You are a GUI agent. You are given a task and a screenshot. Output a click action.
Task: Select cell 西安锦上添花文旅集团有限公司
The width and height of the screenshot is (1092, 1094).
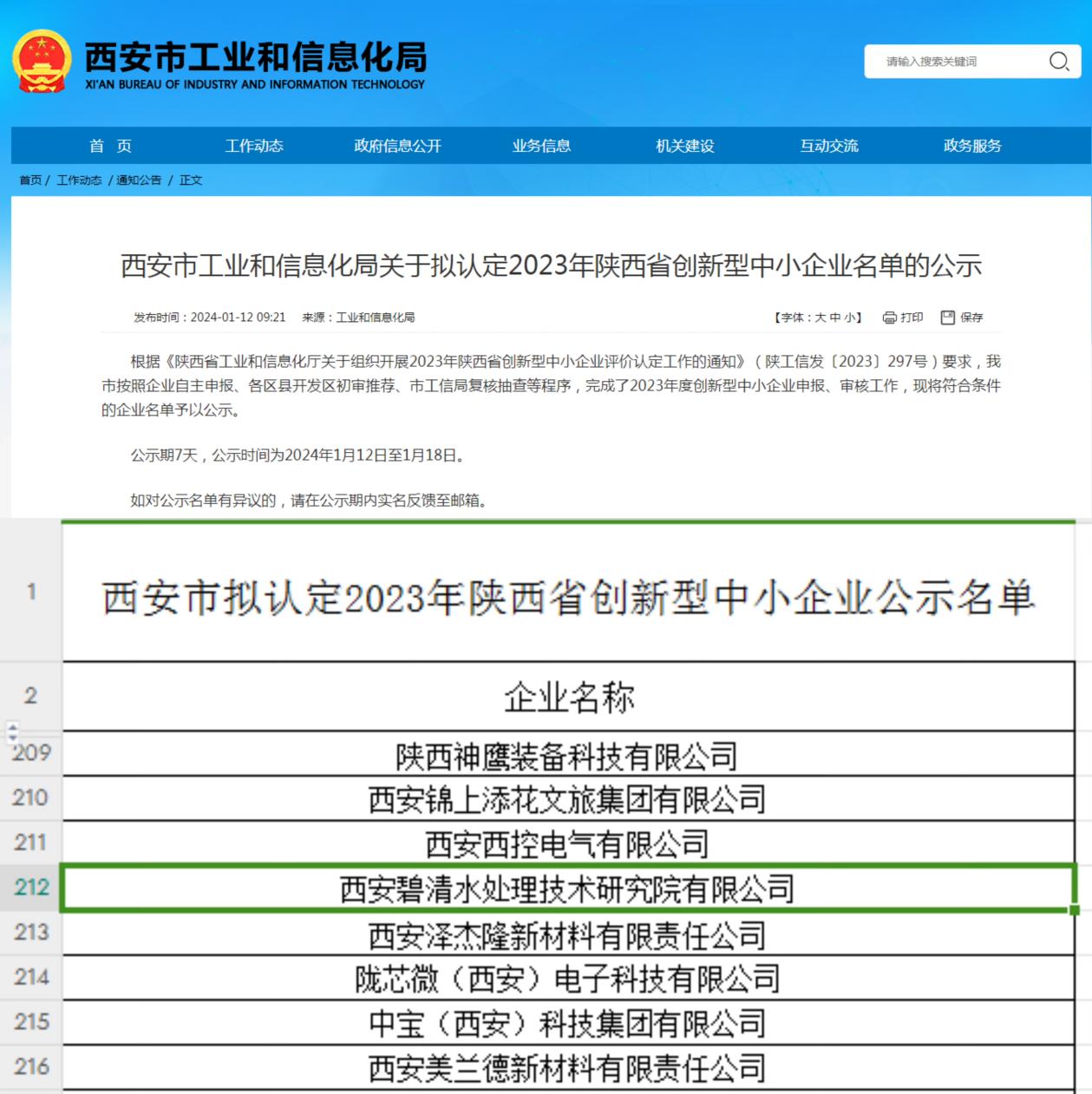(569, 798)
